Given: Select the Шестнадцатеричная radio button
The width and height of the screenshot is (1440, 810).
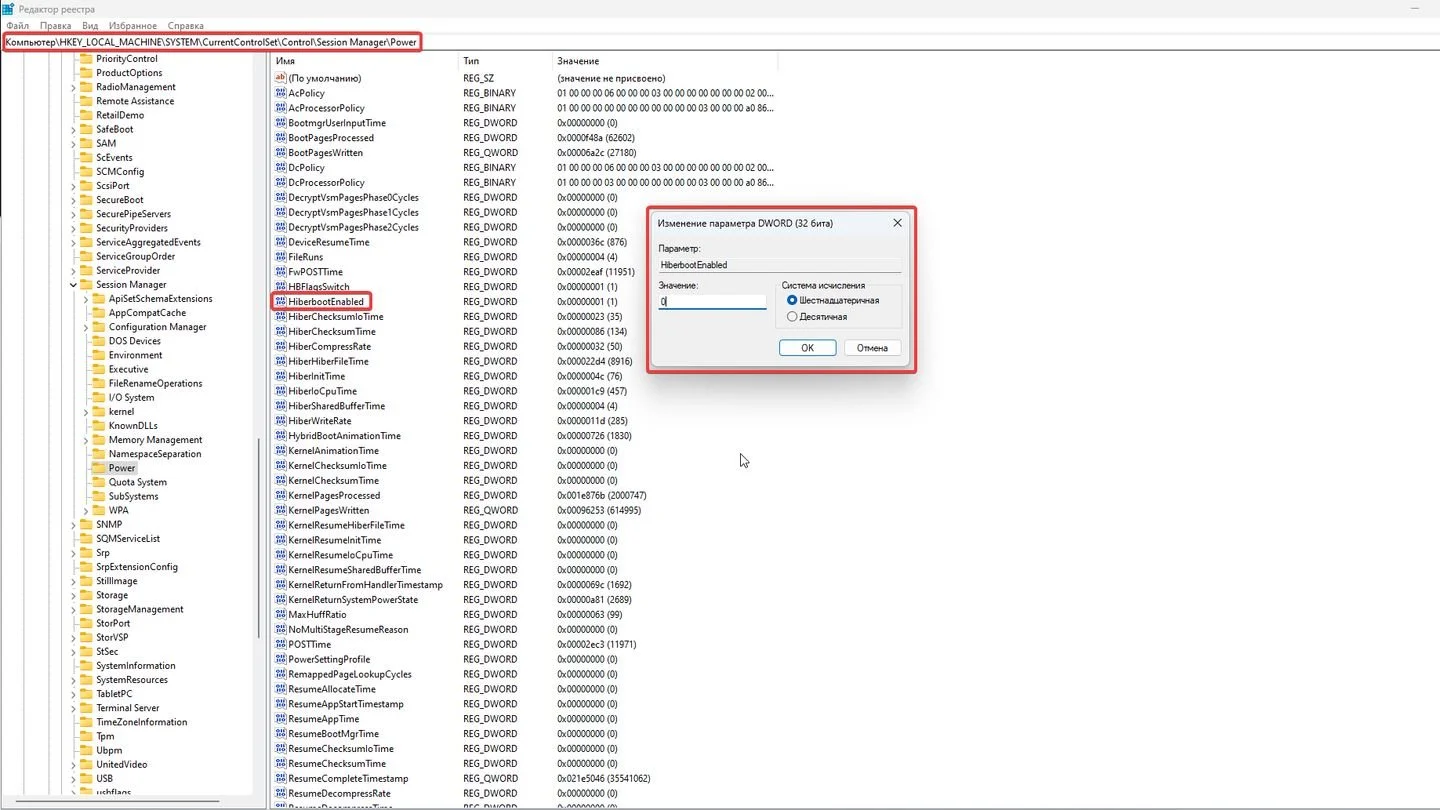Looking at the screenshot, I should point(793,300).
